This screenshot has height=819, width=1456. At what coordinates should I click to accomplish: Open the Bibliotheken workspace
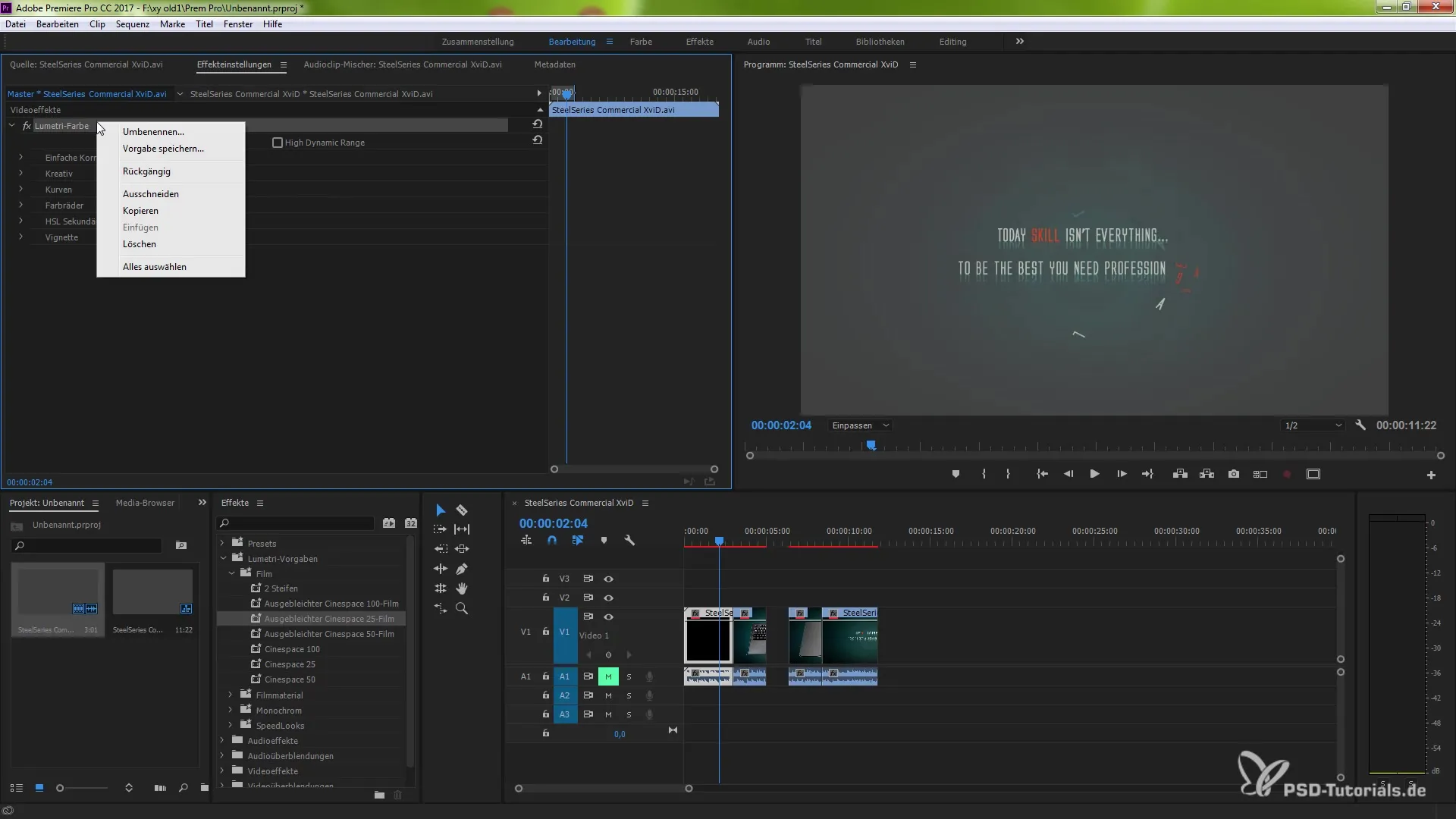(880, 42)
